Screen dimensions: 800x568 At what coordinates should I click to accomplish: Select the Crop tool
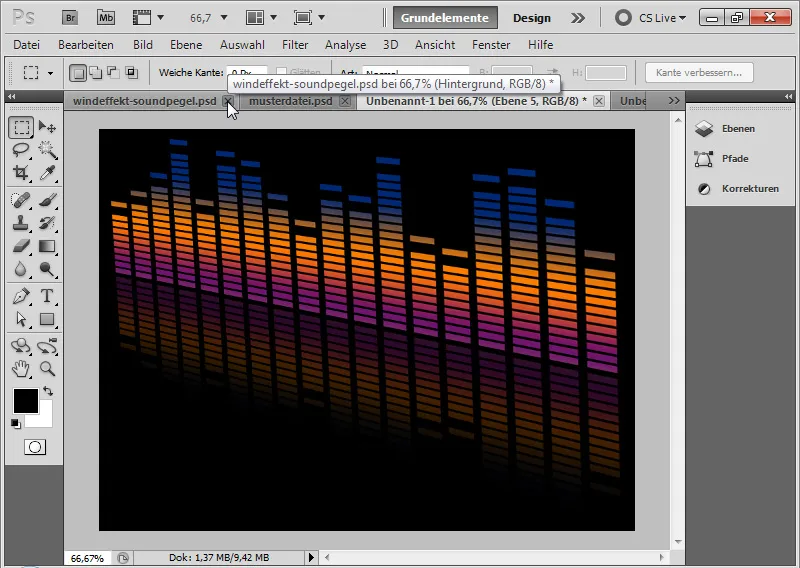point(21,173)
